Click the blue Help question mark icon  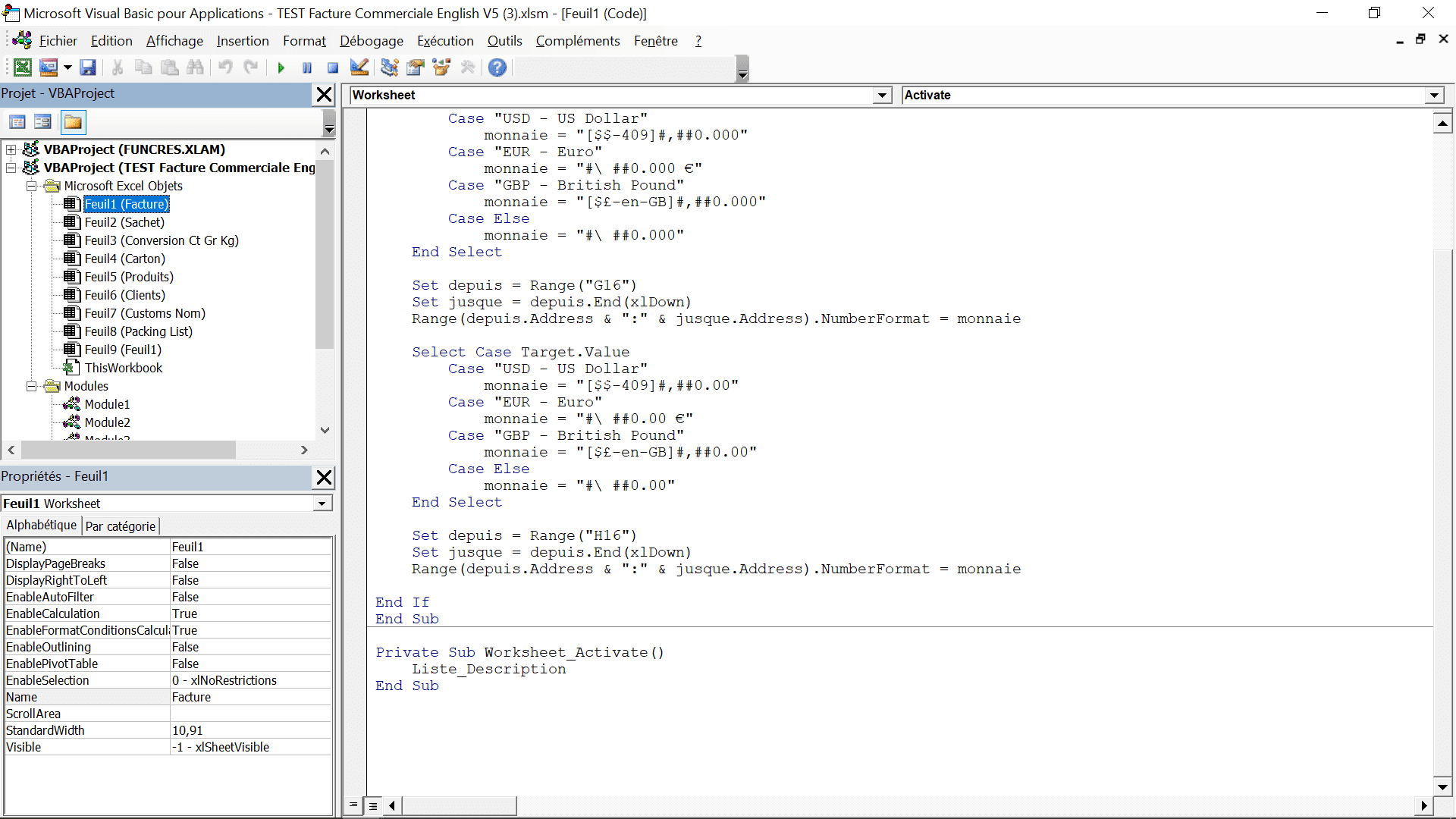497,67
